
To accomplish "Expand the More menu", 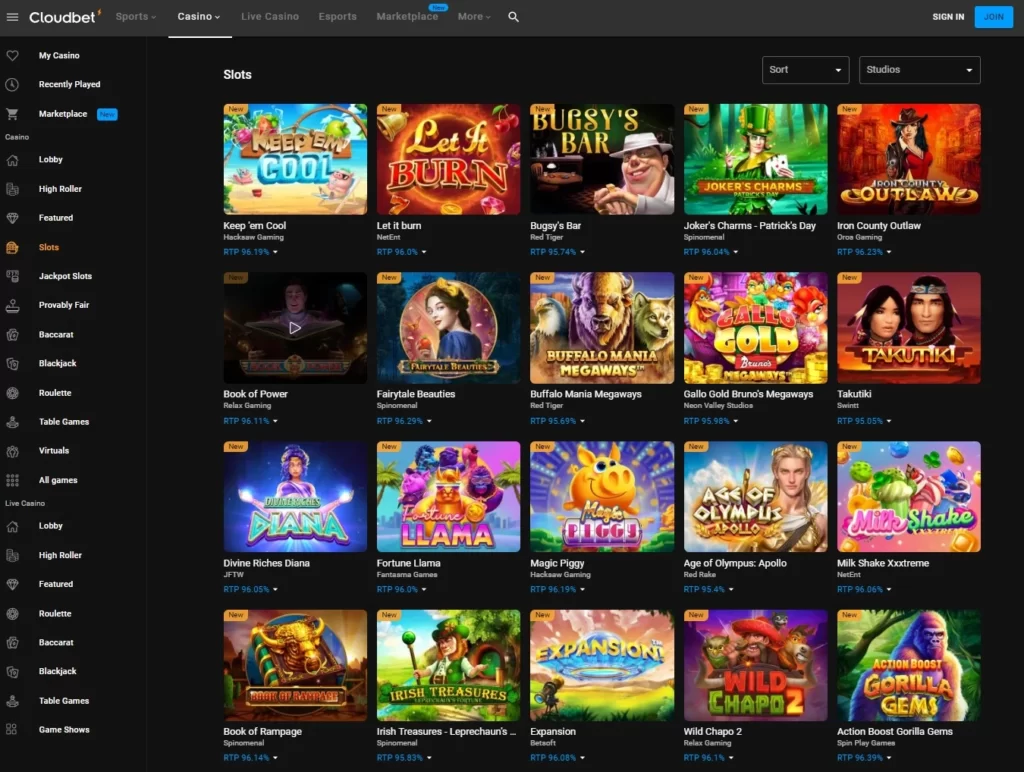I will tap(473, 16).
